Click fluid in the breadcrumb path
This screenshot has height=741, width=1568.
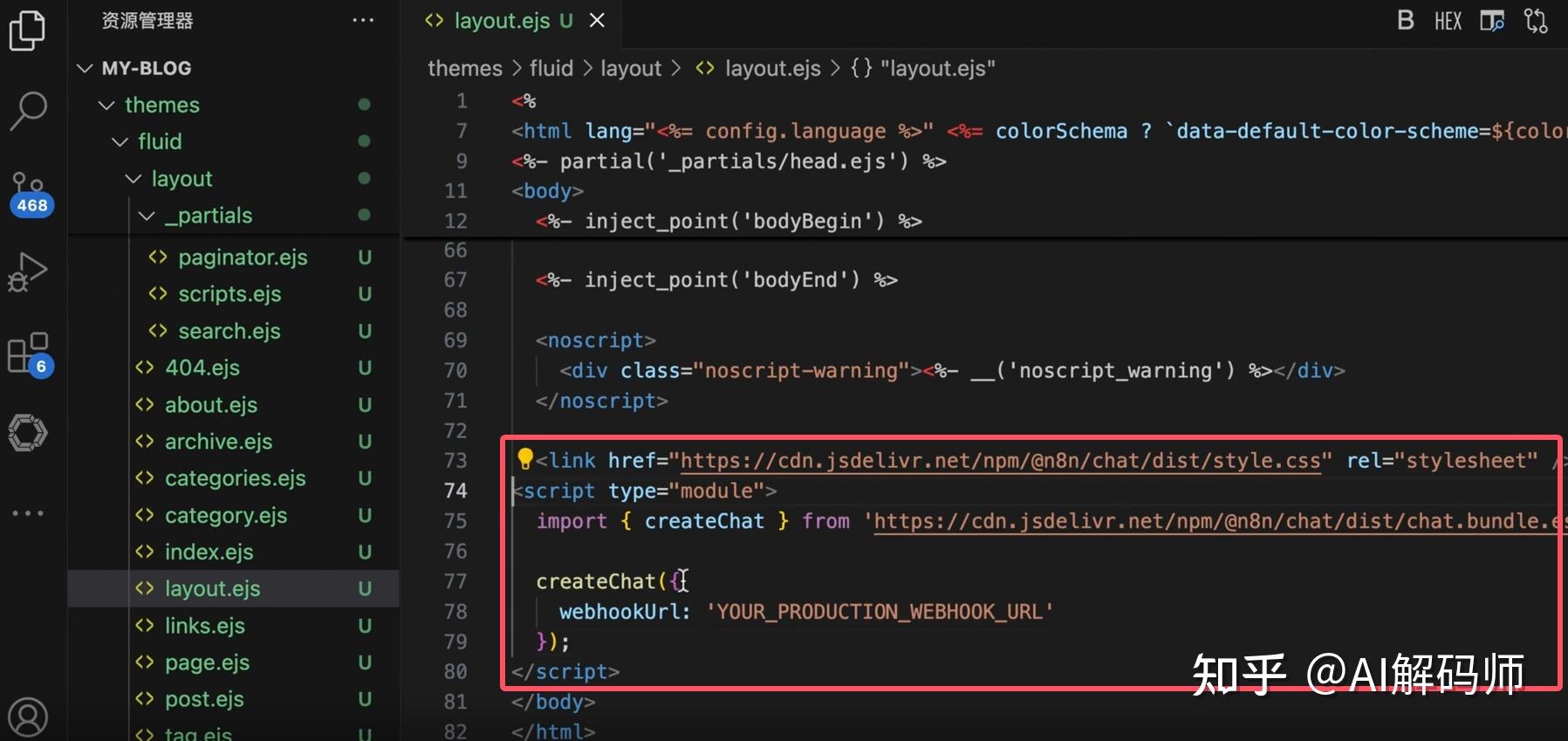click(x=551, y=68)
